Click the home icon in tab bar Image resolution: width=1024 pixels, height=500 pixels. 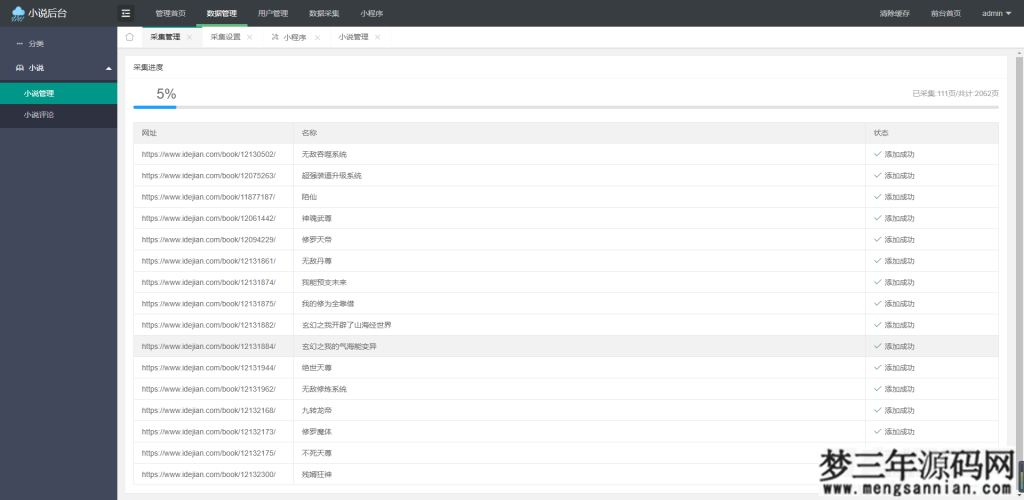click(129, 37)
